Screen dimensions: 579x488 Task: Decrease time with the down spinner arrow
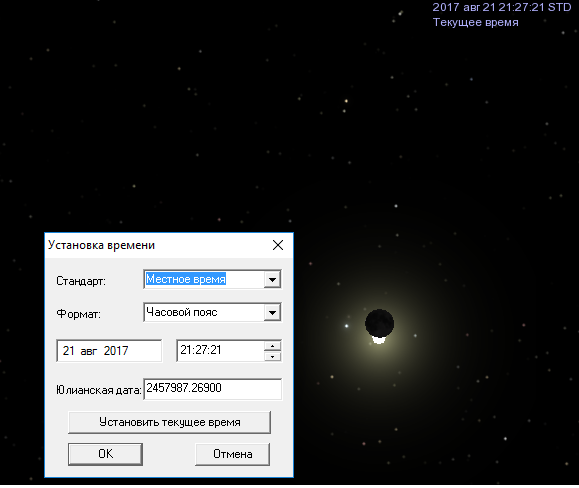click(x=273, y=356)
